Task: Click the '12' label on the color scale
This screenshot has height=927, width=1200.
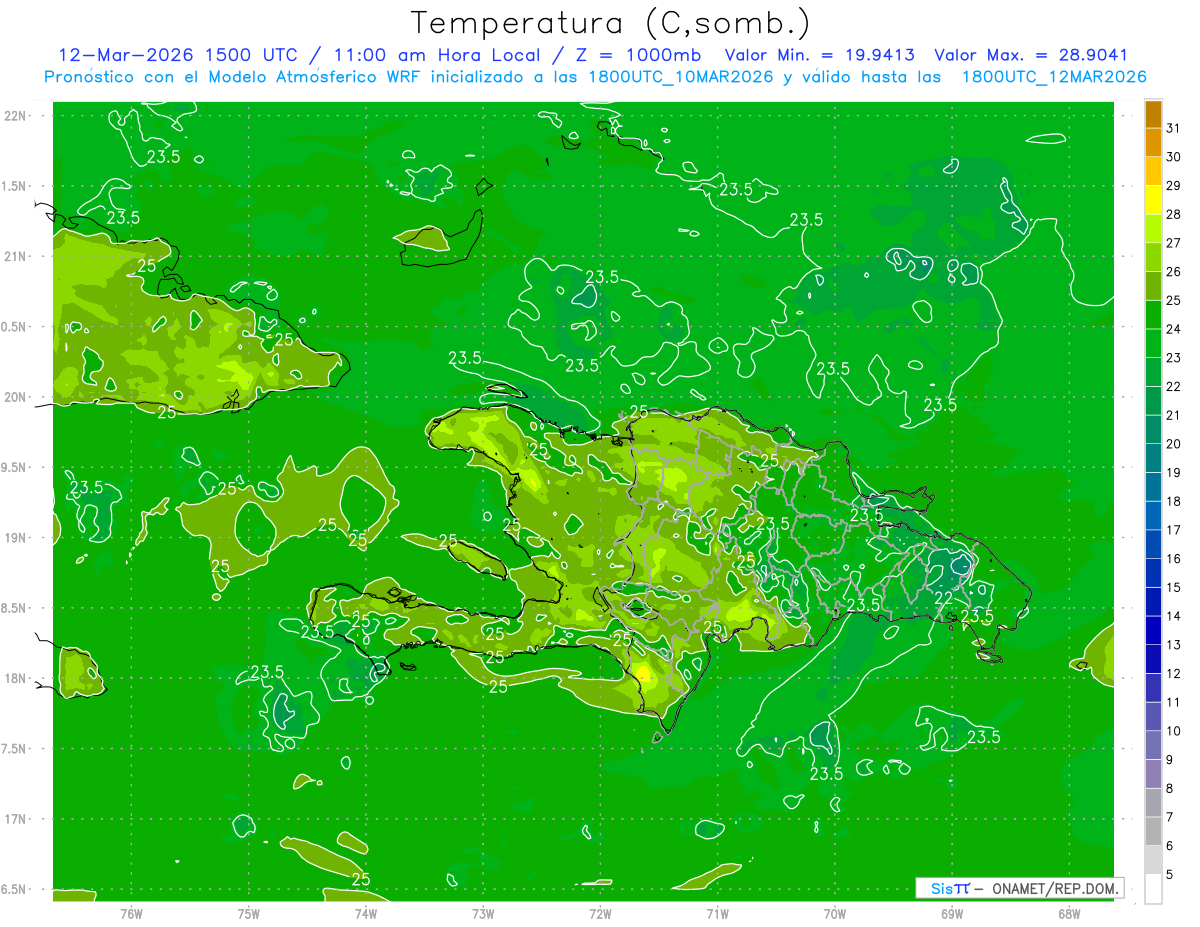Action: [1174, 674]
